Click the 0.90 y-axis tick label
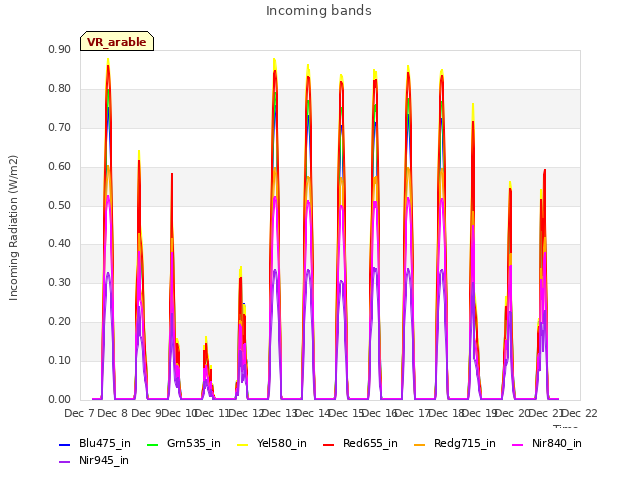The image size is (640, 480). click(60, 49)
